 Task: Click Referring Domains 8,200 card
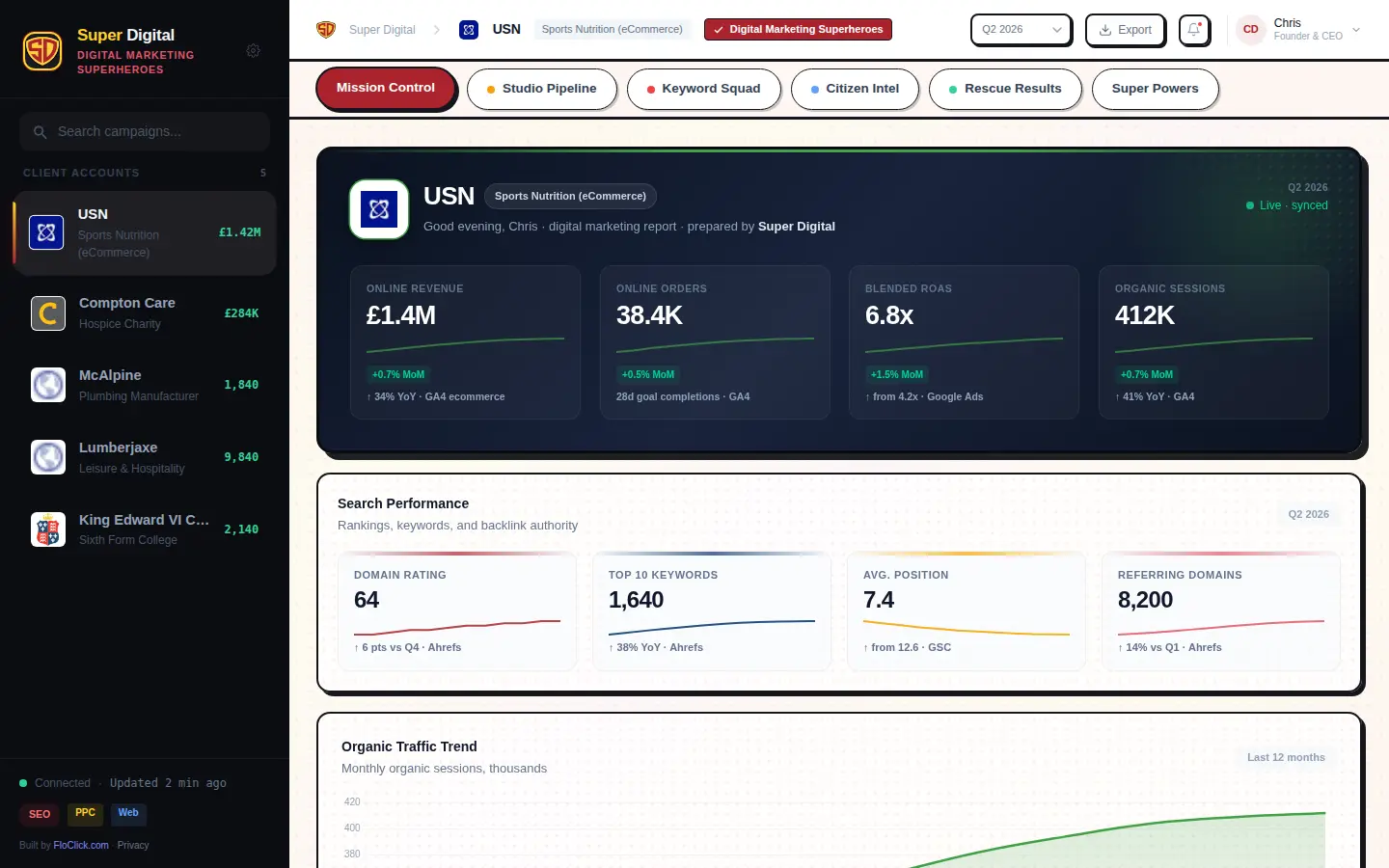1221,611
